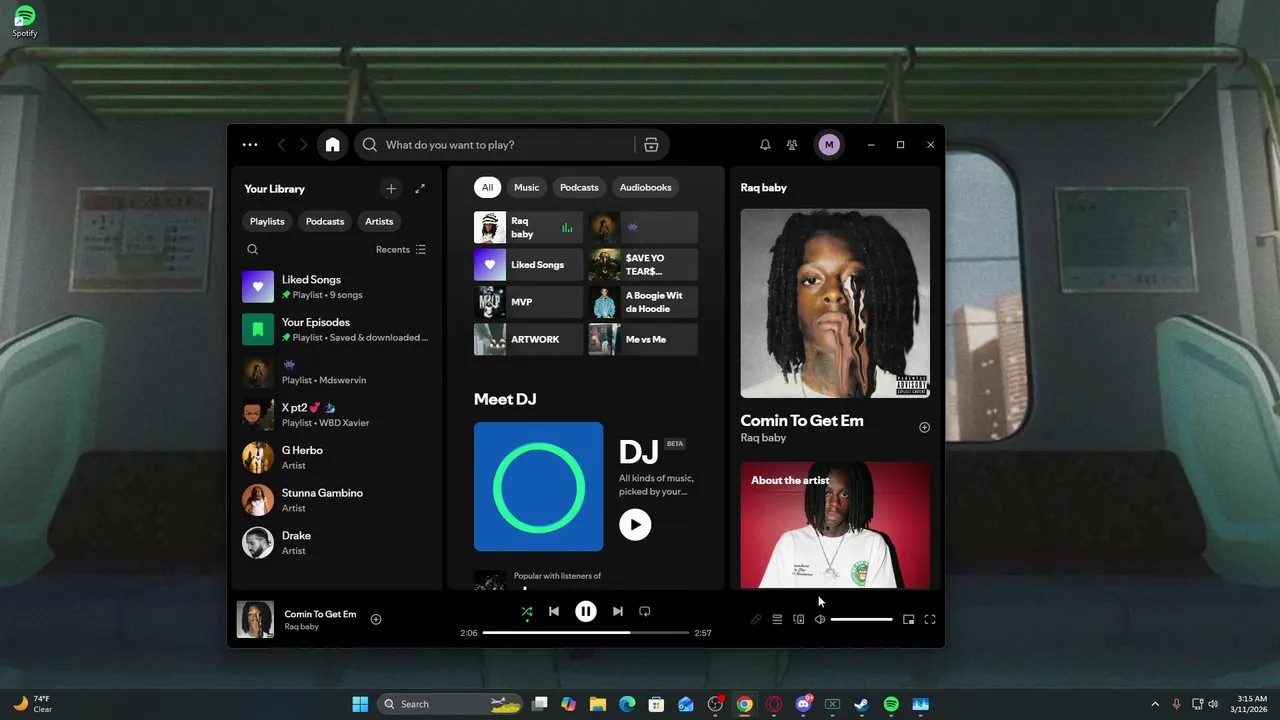Image resolution: width=1280 pixels, height=720 pixels.
Task: Filter library by Playlists chip
Action: (x=267, y=221)
